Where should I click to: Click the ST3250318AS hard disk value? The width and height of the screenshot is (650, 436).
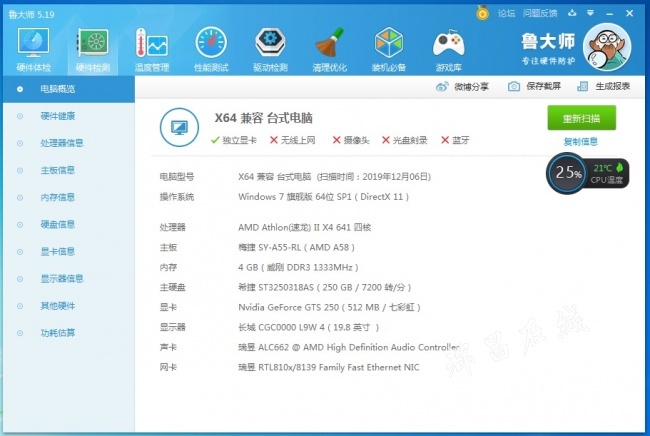325,287
